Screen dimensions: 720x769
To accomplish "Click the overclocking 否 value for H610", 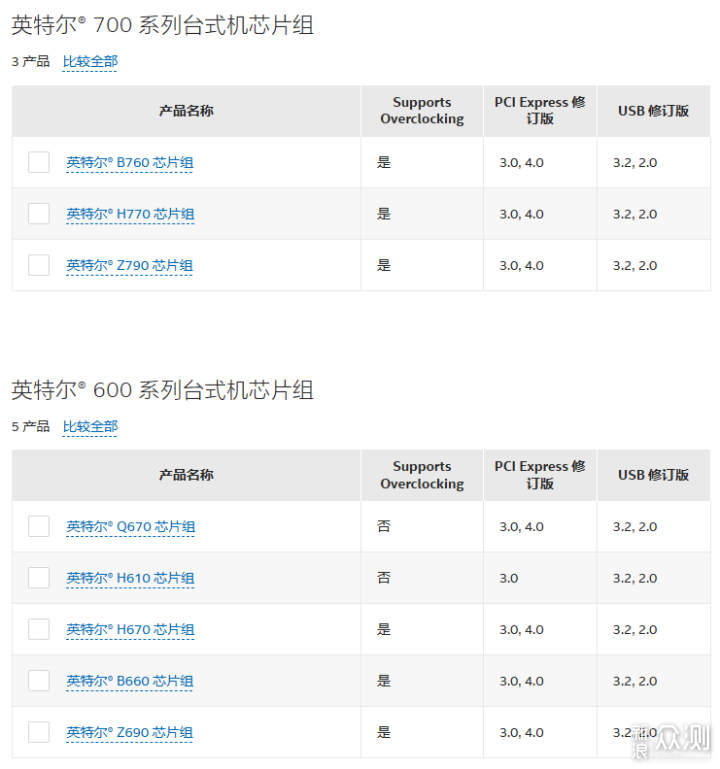I will tap(384, 578).
